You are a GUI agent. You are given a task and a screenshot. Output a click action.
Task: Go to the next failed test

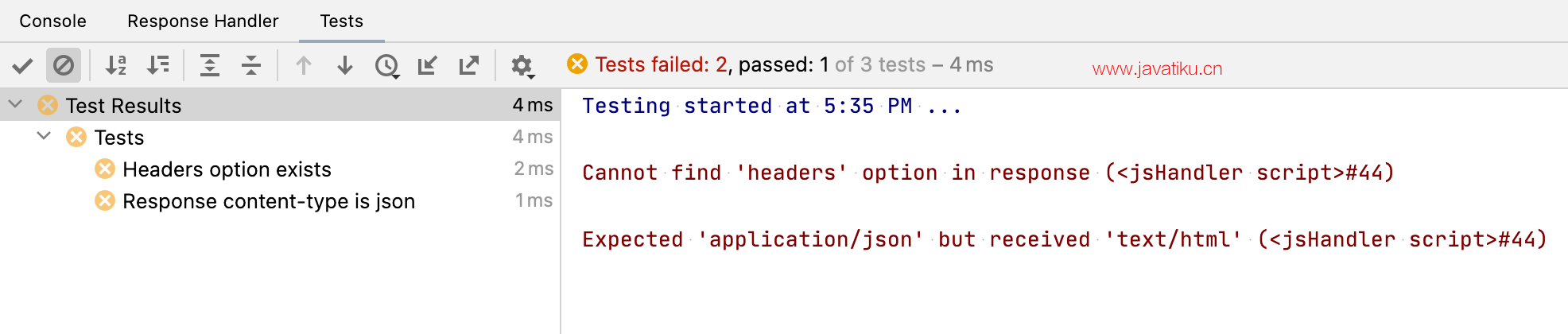345,65
